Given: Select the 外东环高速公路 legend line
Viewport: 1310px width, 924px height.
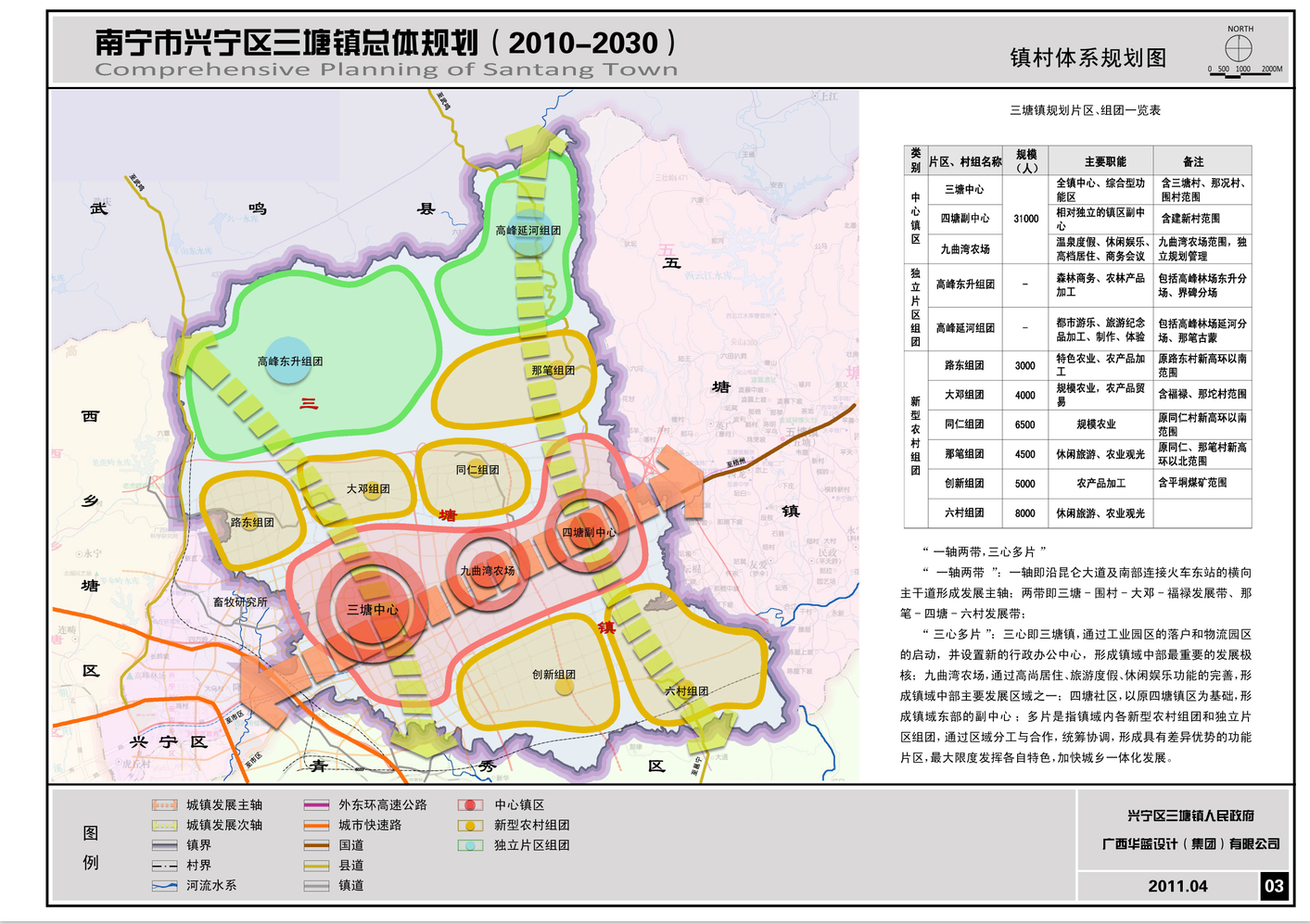Looking at the screenshot, I should [316, 805].
